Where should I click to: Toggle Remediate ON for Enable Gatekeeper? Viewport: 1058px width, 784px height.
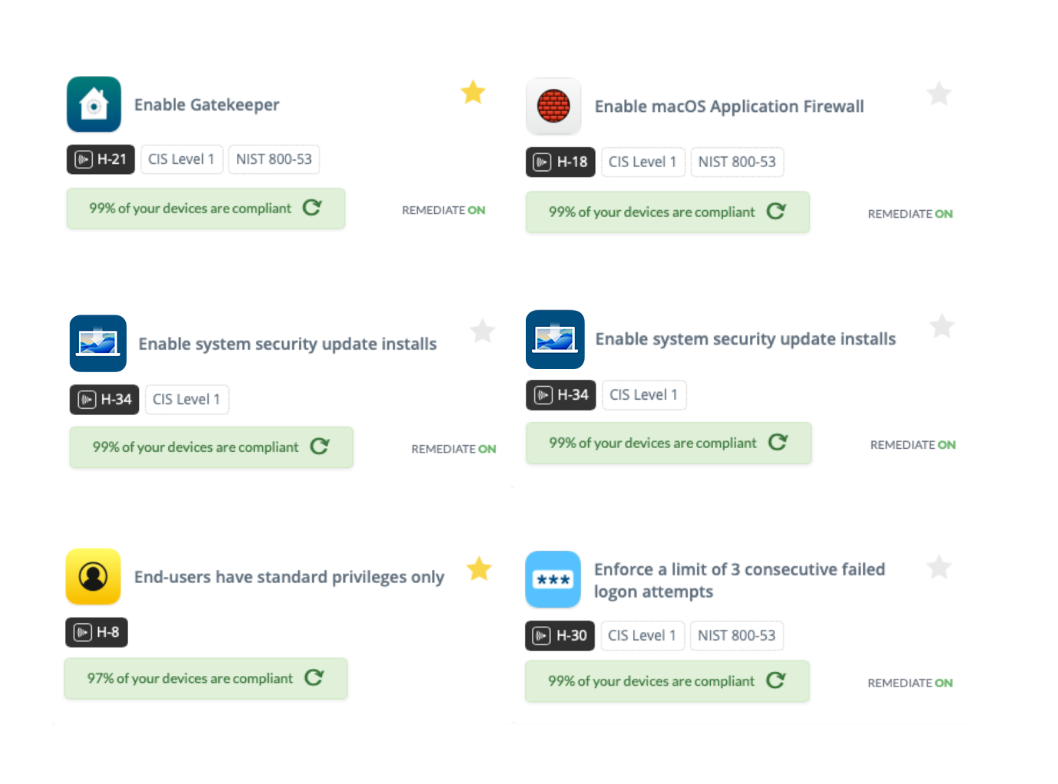tap(443, 210)
